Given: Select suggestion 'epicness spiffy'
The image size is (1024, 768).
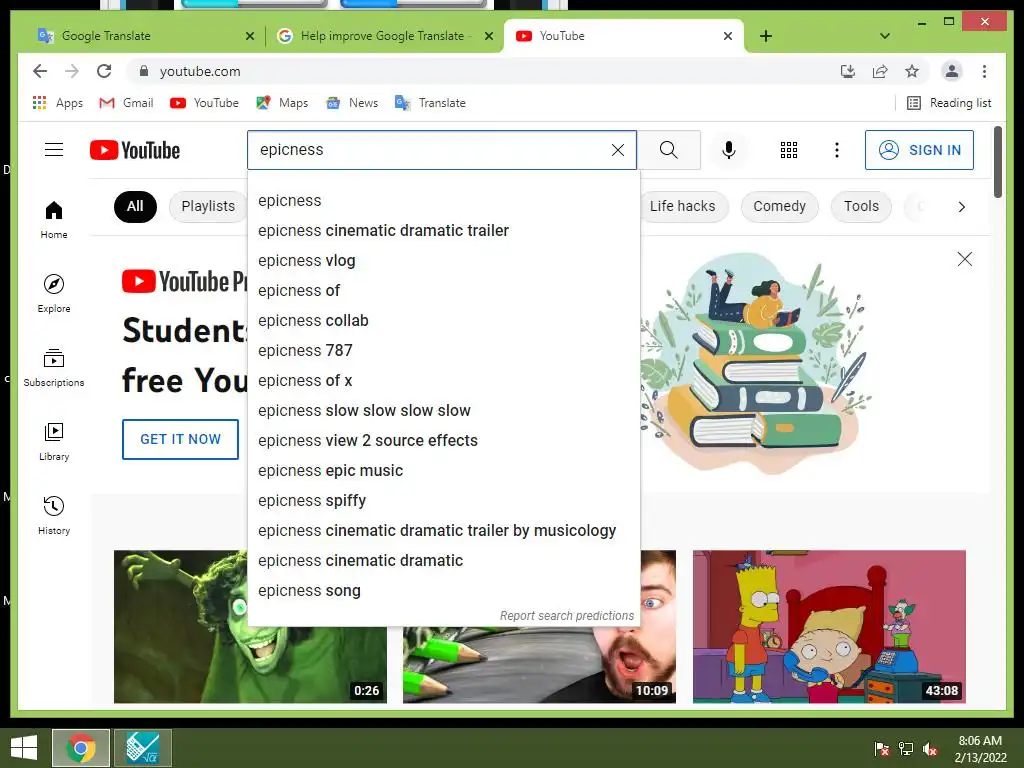Looking at the screenshot, I should coord(443,501).
